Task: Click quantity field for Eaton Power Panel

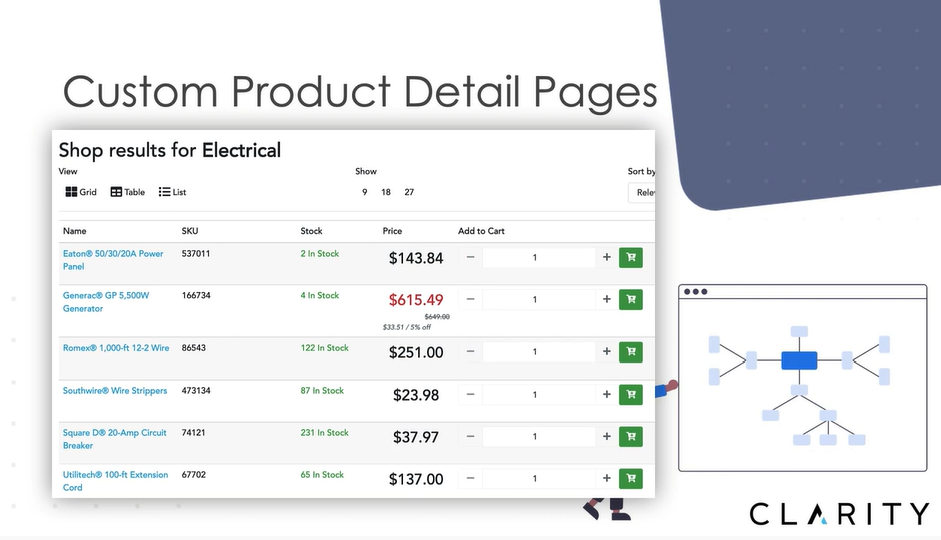Action: (538, 257)
